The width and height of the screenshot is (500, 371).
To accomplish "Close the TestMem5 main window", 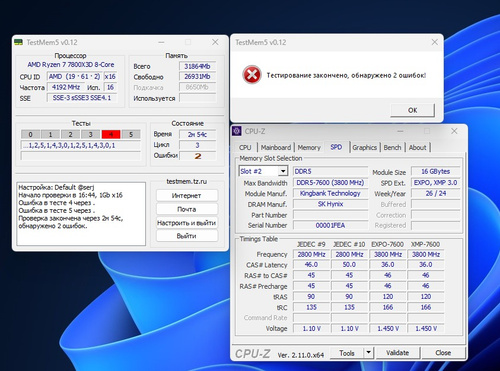I will click(215, 42).
